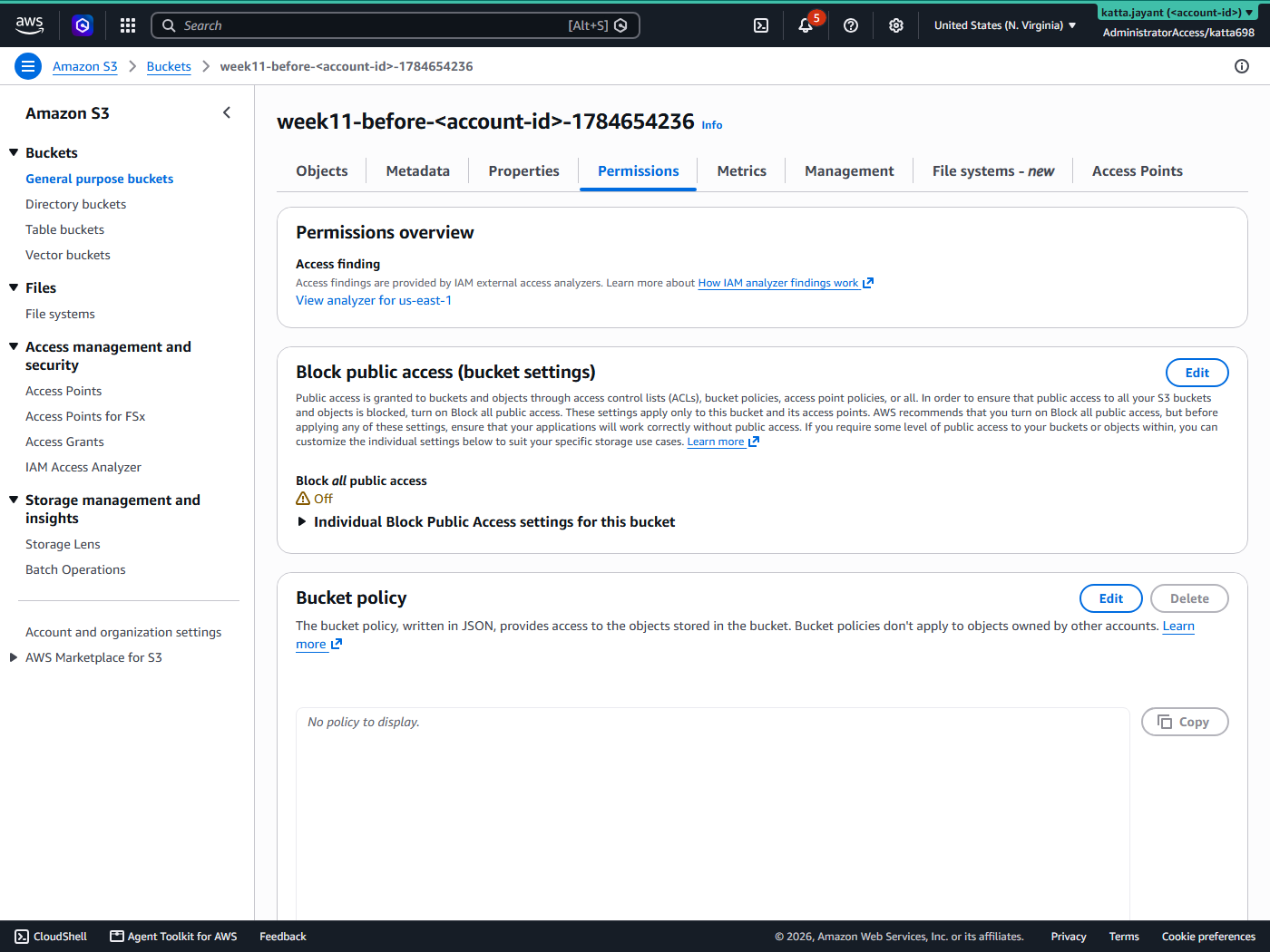Click the Copy policy icon button

[1185, 722]
